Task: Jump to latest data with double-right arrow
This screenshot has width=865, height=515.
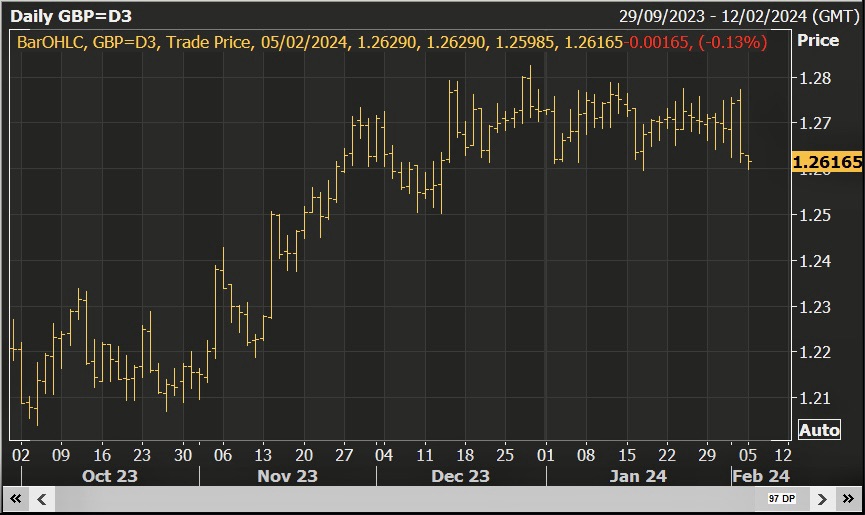Action: [848, 498]
